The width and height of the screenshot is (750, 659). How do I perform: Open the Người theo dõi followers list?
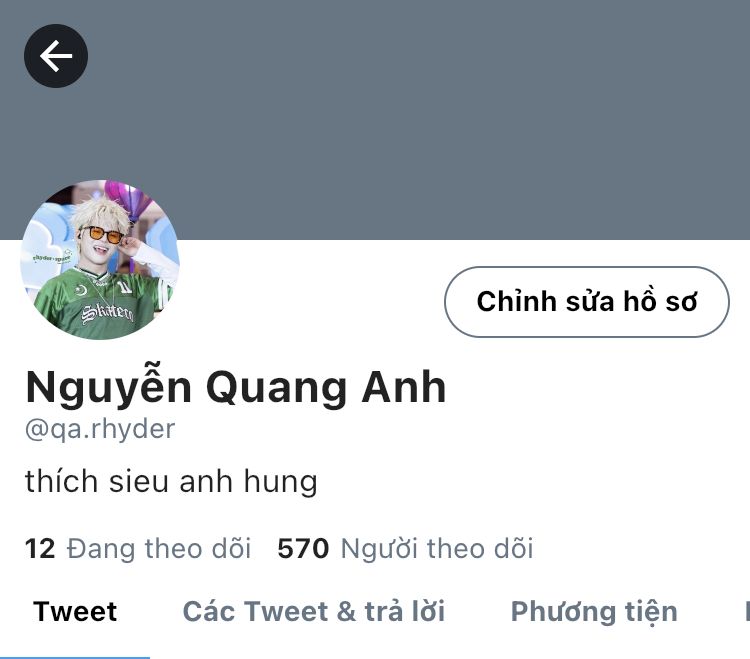437,548
